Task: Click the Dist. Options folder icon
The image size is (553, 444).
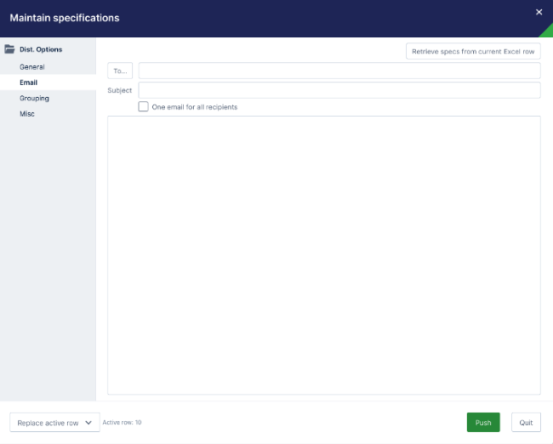Action: click(10, 49)
